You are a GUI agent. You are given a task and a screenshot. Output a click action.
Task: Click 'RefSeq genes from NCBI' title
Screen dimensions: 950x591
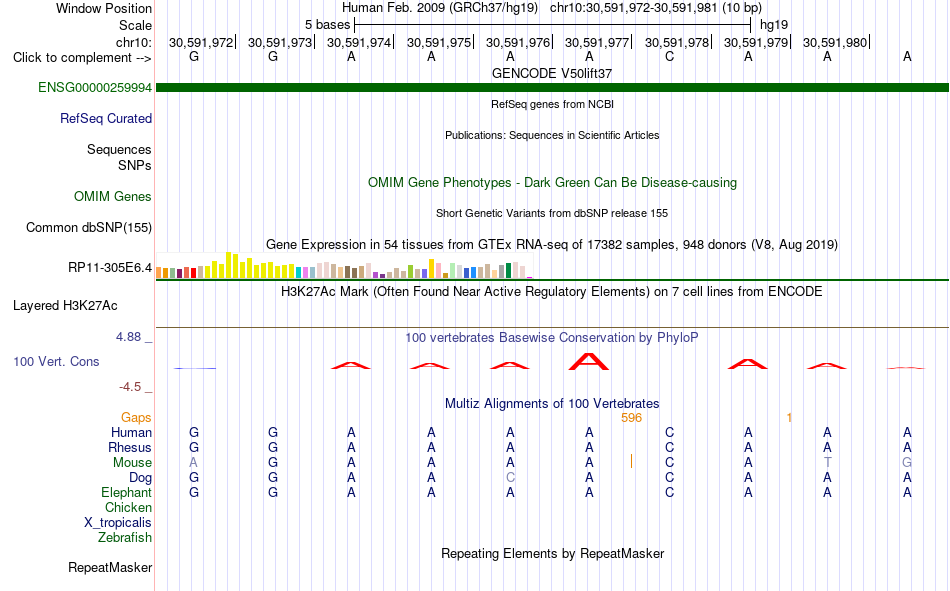(x=552, y=104)
